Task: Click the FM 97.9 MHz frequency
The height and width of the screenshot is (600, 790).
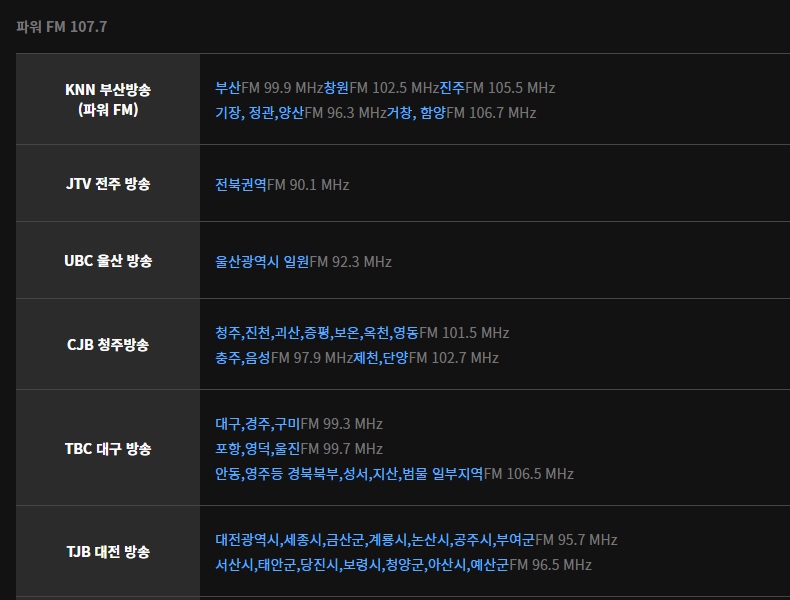Action: (x=312, y=358)
